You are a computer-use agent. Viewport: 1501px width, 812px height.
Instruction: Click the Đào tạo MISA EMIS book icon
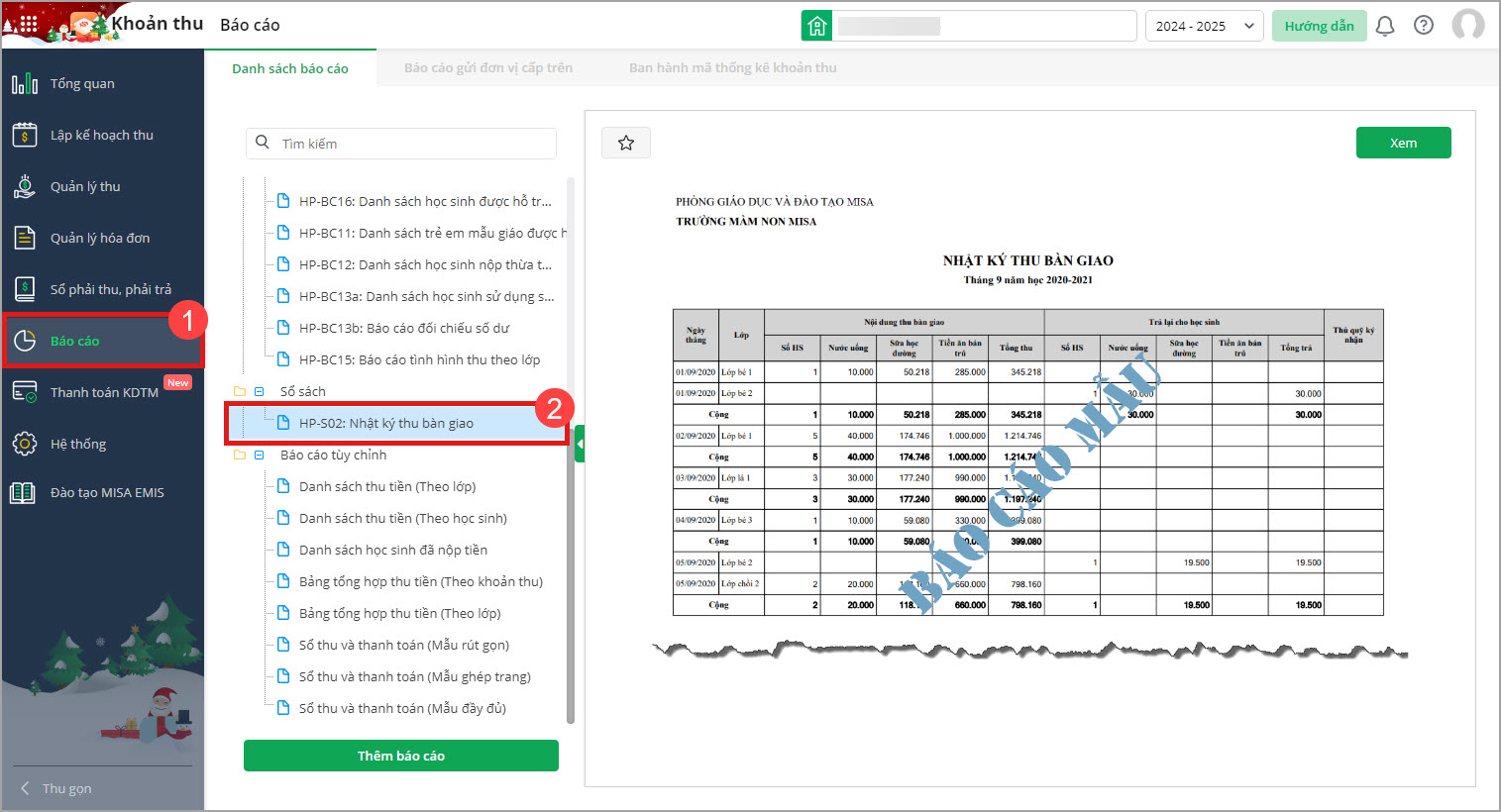(23, 492)
